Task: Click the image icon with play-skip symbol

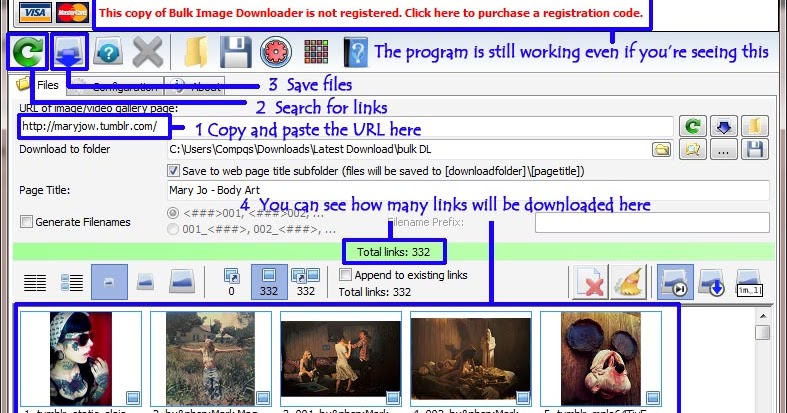Action: 675,283
